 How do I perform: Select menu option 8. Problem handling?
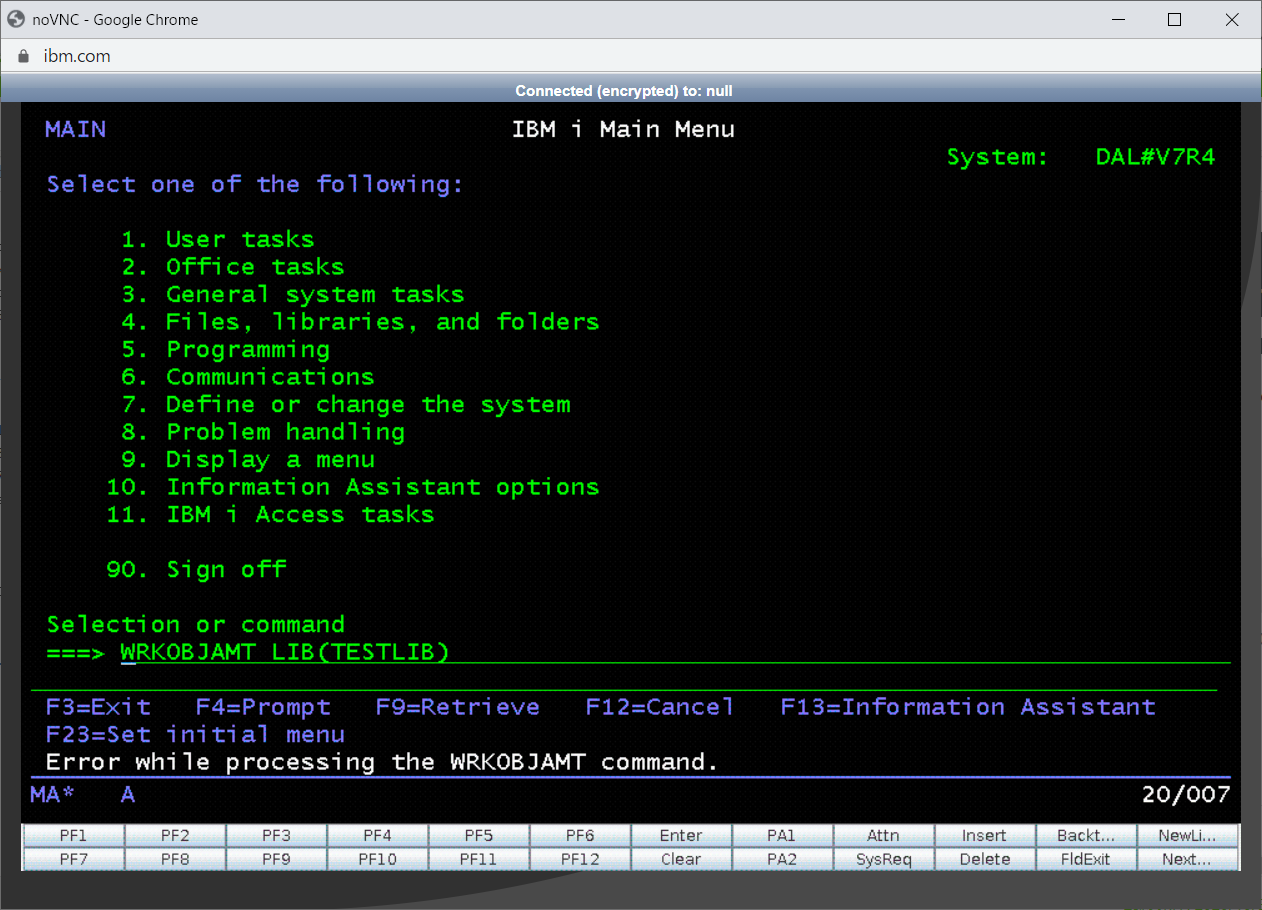click(263, 432)
